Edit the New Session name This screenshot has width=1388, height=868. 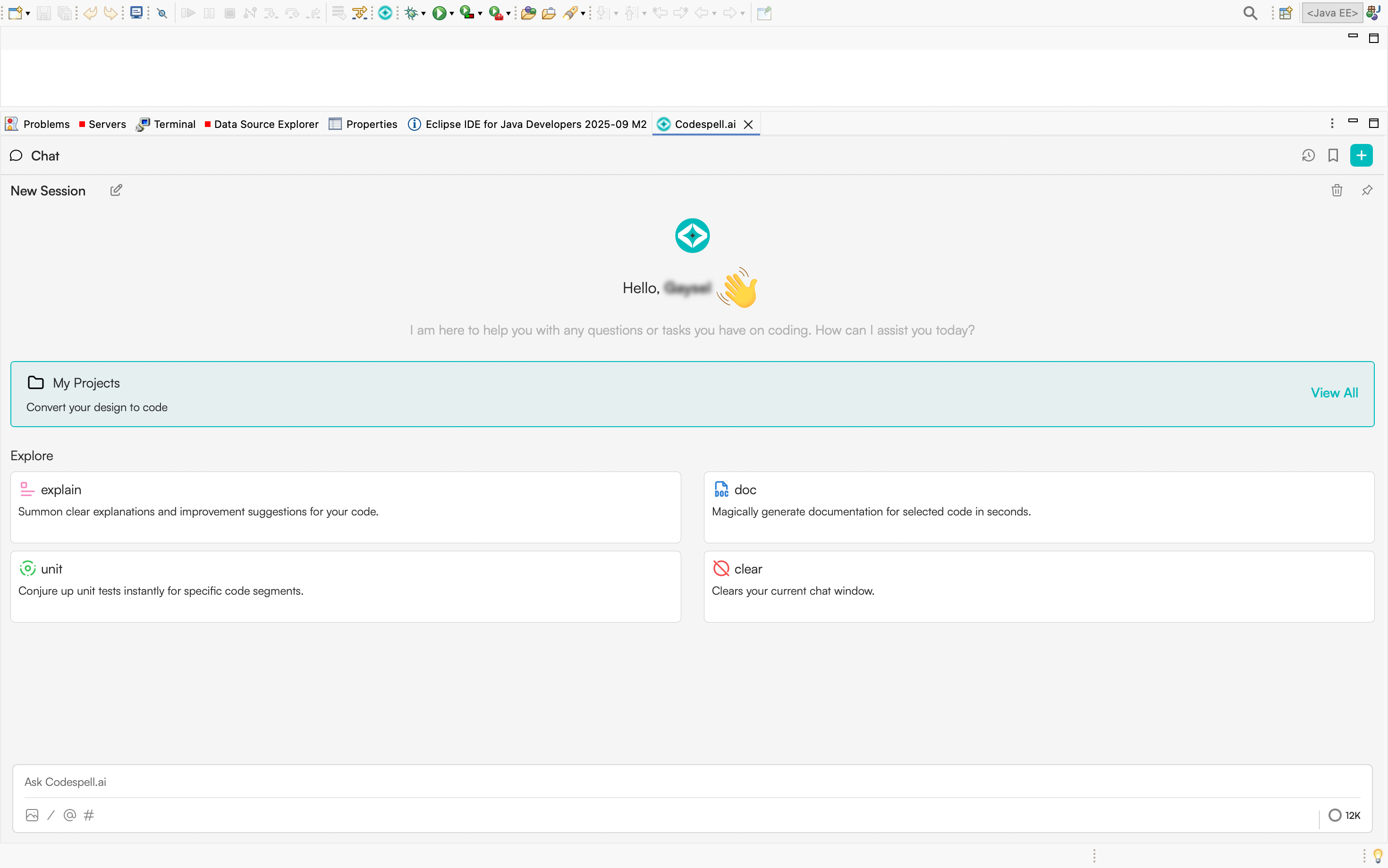(116, 190)
